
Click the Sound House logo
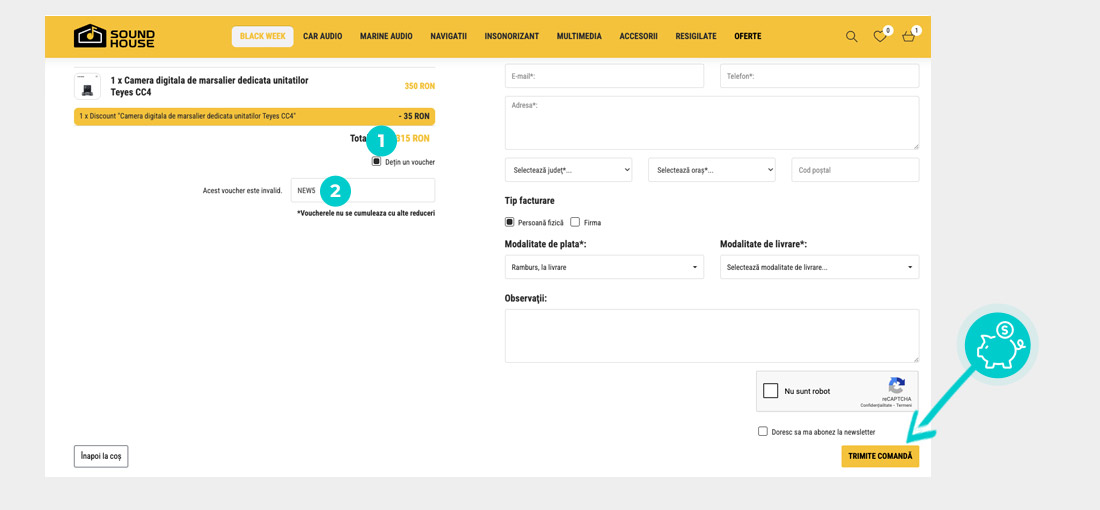point(114,36)
